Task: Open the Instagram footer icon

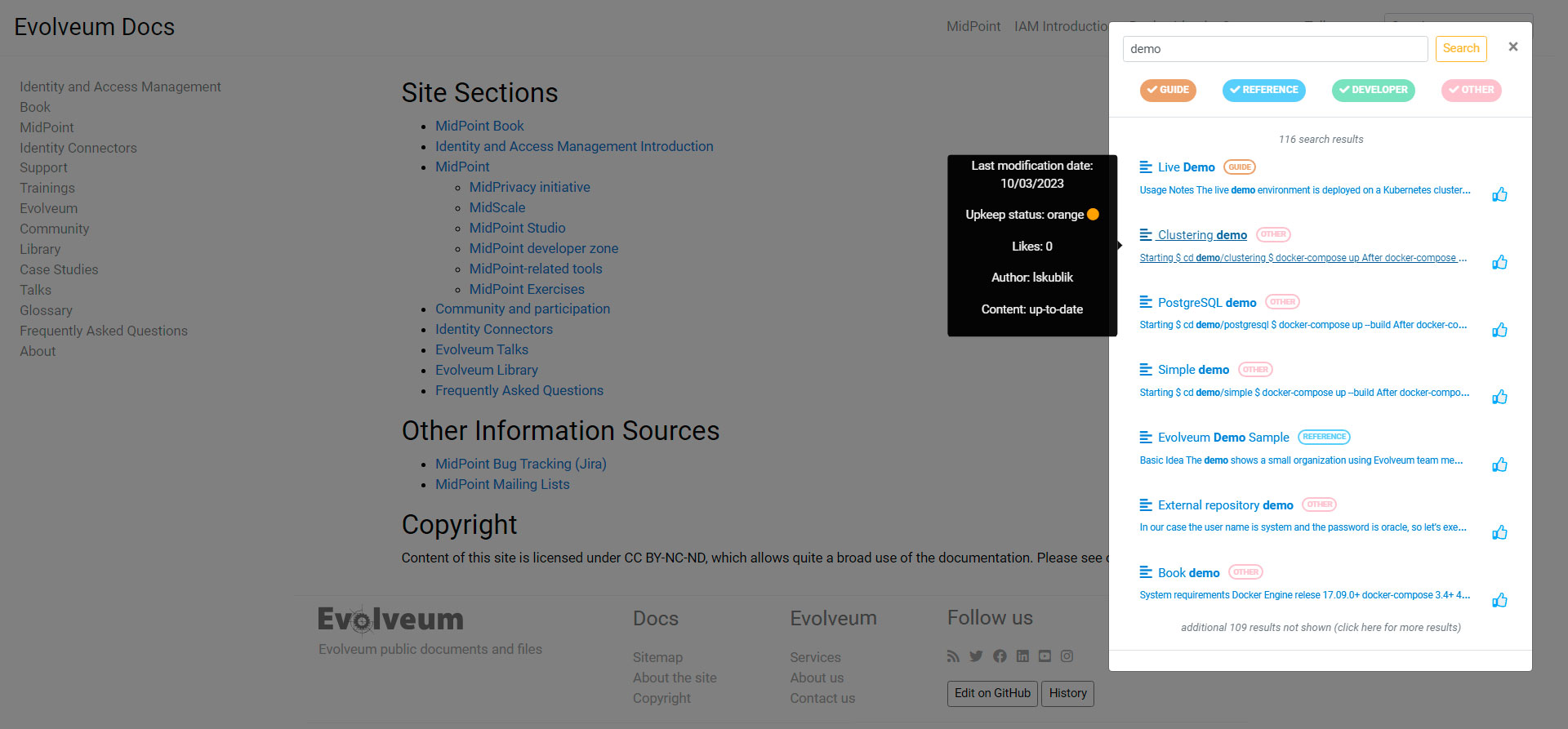Action: pos(1067,656)
